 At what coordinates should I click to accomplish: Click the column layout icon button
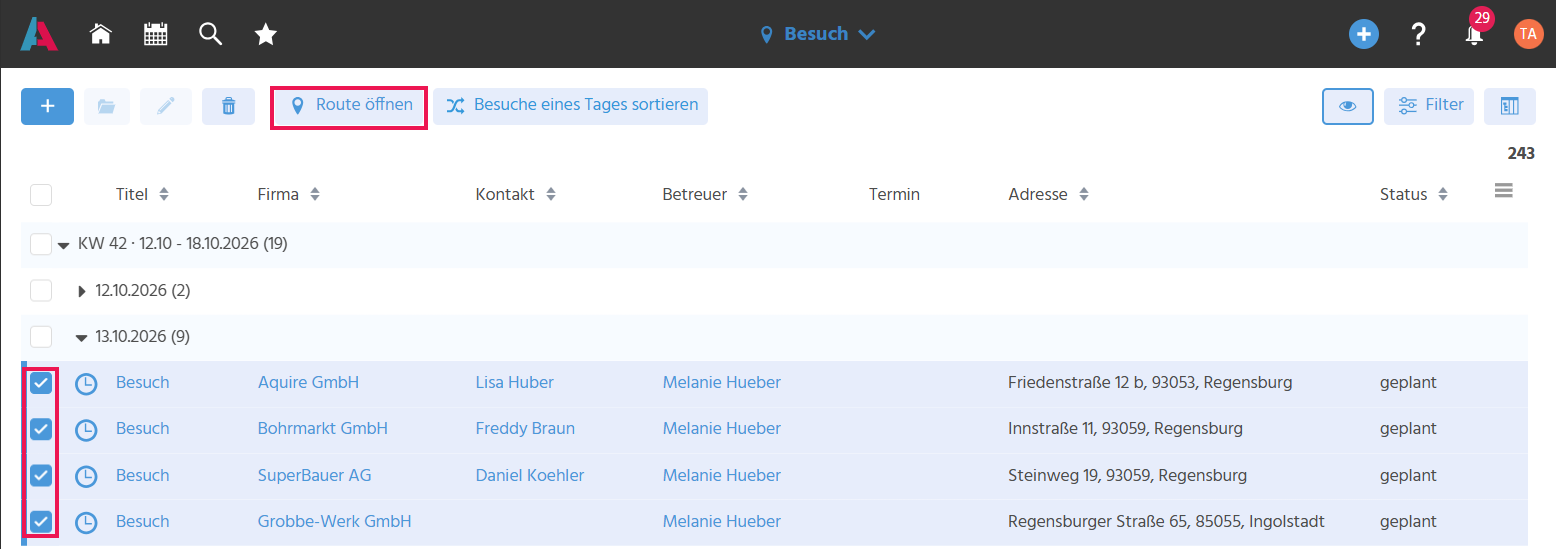[1510, 106]
